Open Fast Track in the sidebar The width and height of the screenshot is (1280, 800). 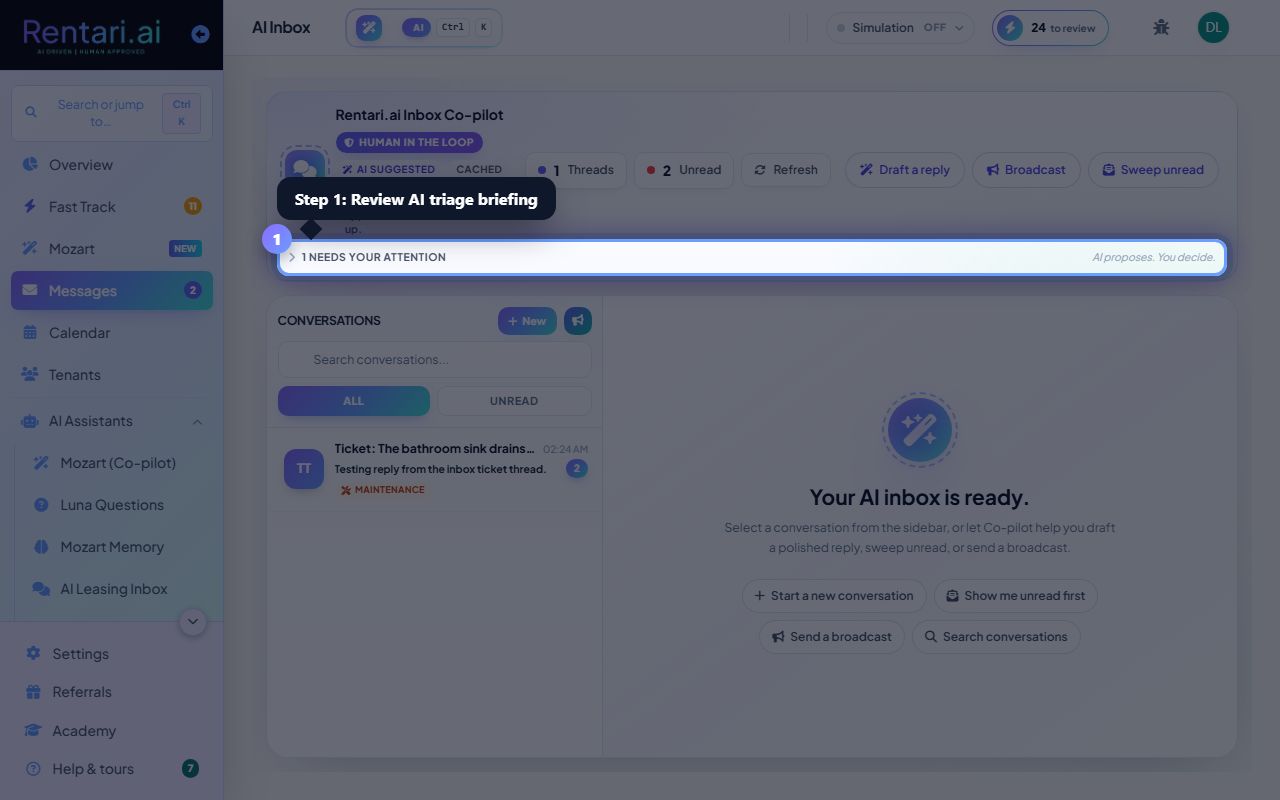point(111,207)
